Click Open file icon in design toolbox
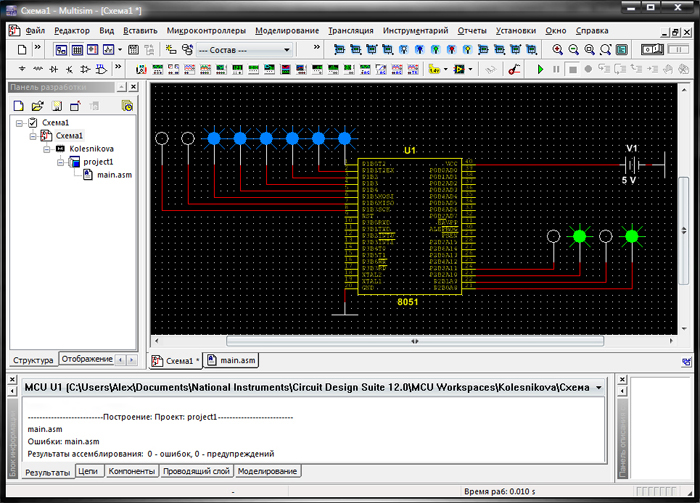Viewport: 700px width, 503px height. [x=38, y=106]
